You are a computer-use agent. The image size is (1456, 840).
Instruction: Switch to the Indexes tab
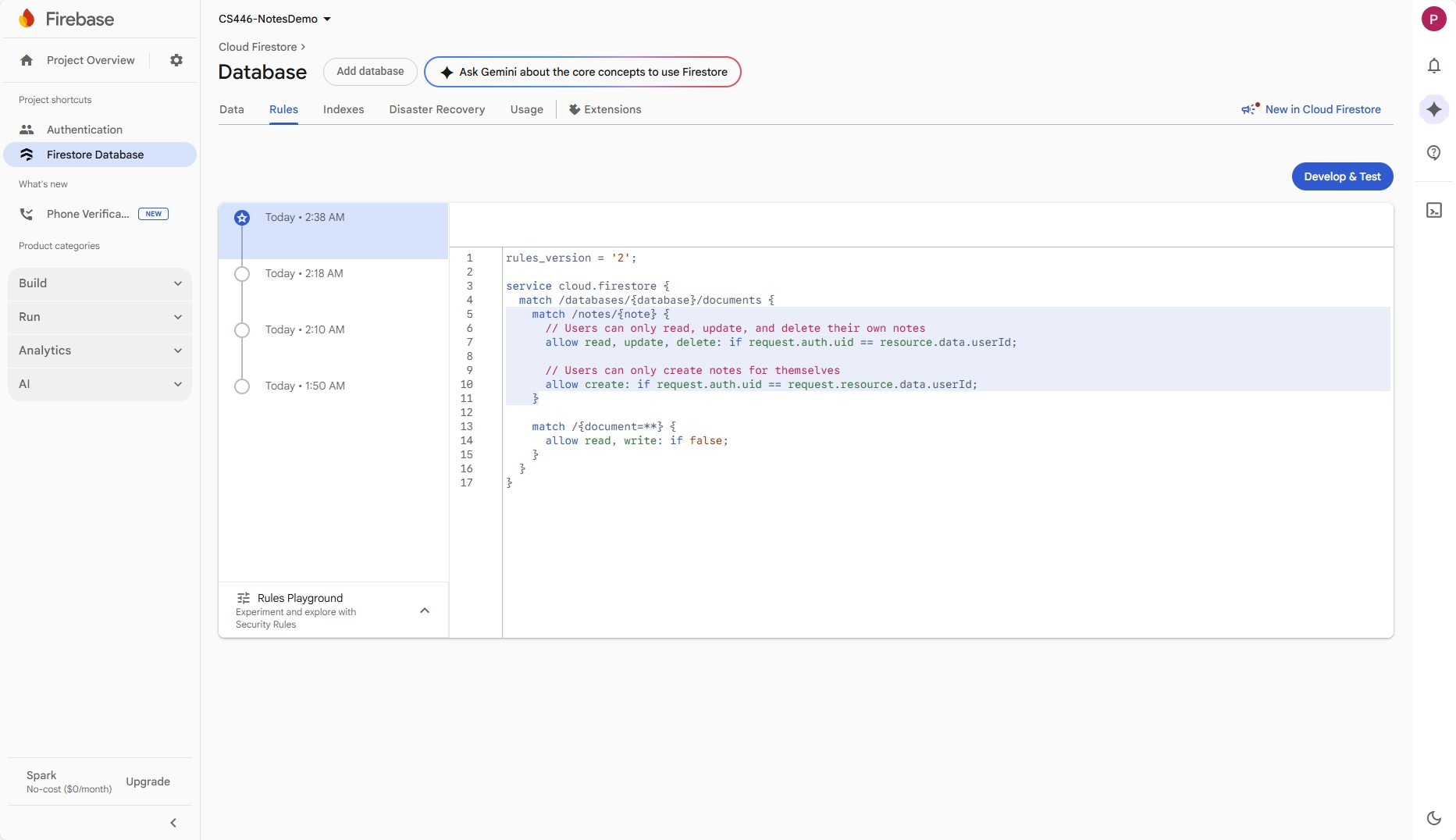[344, 109]
